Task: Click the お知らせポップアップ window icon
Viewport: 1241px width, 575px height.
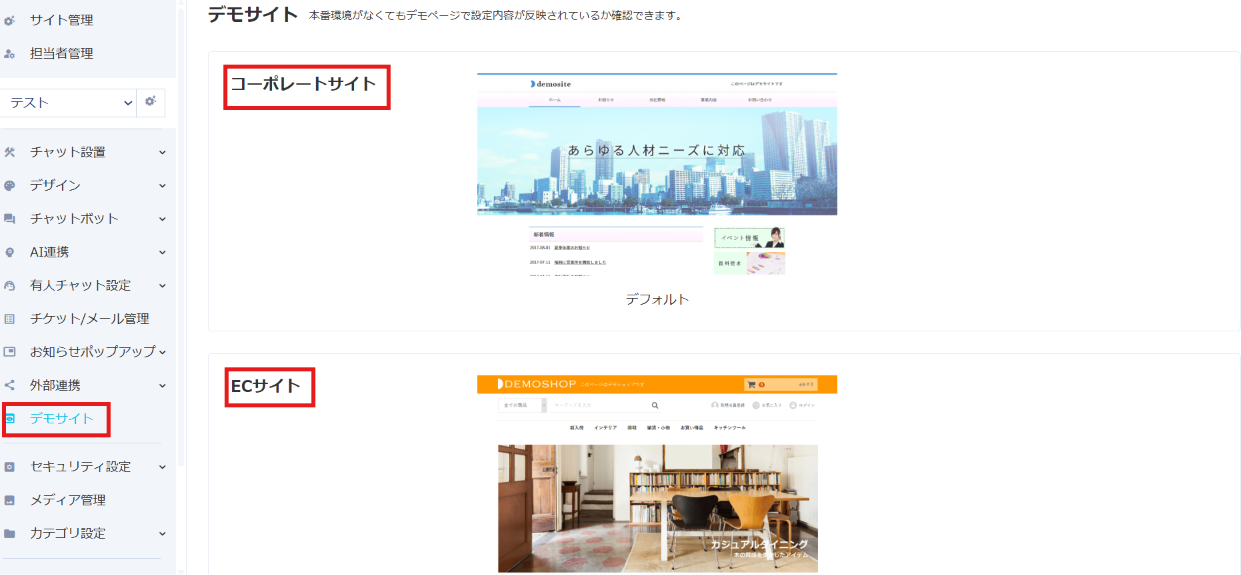Action: pyautogui.click(x=10, y=351)
